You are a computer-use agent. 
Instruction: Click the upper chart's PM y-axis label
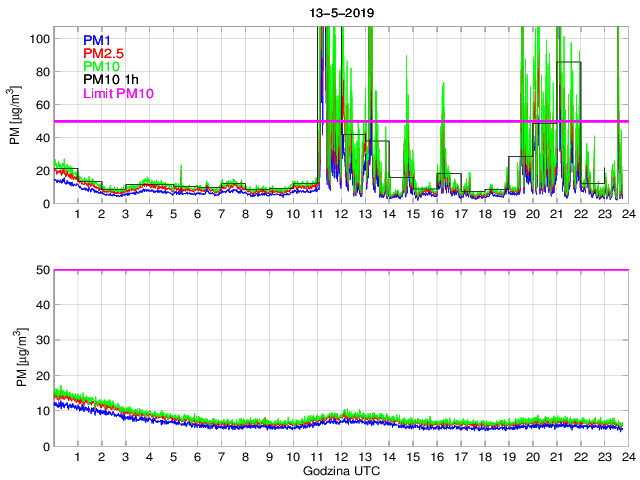(x=15, y=116)
